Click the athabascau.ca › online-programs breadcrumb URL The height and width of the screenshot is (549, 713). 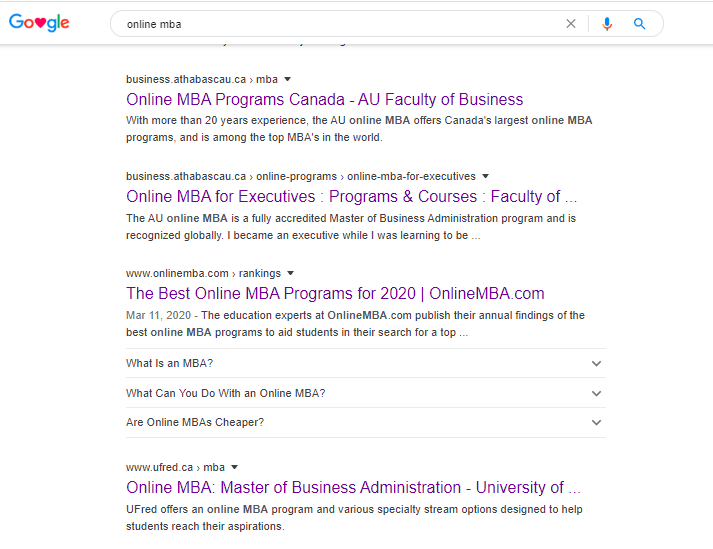[301, 176]
